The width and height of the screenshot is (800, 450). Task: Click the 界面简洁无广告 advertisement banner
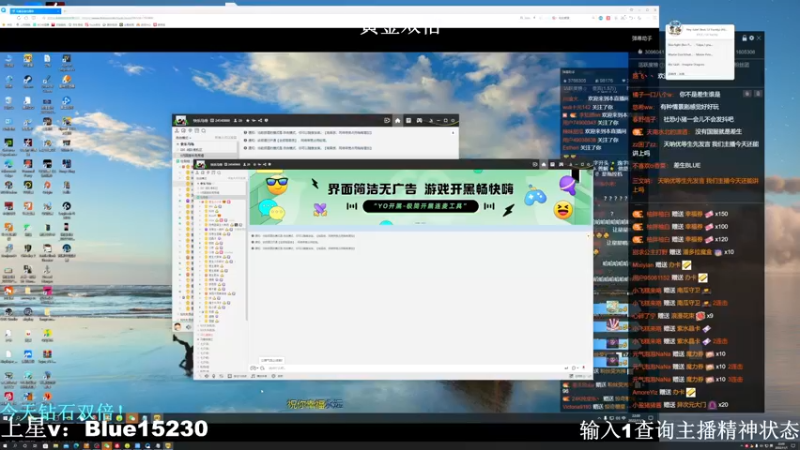tap(420, 197)
